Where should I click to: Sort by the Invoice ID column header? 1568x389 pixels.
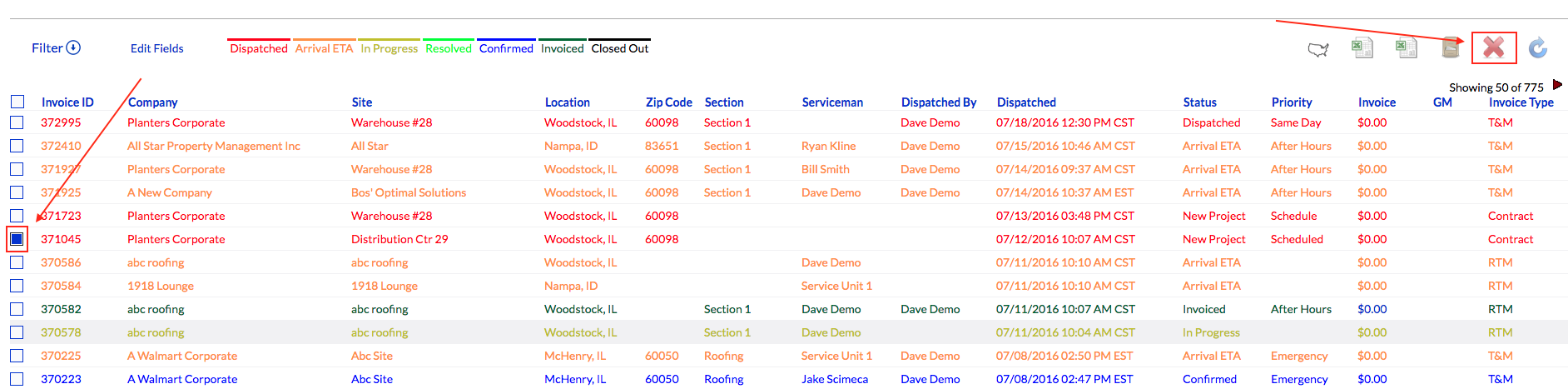point(67,102)
